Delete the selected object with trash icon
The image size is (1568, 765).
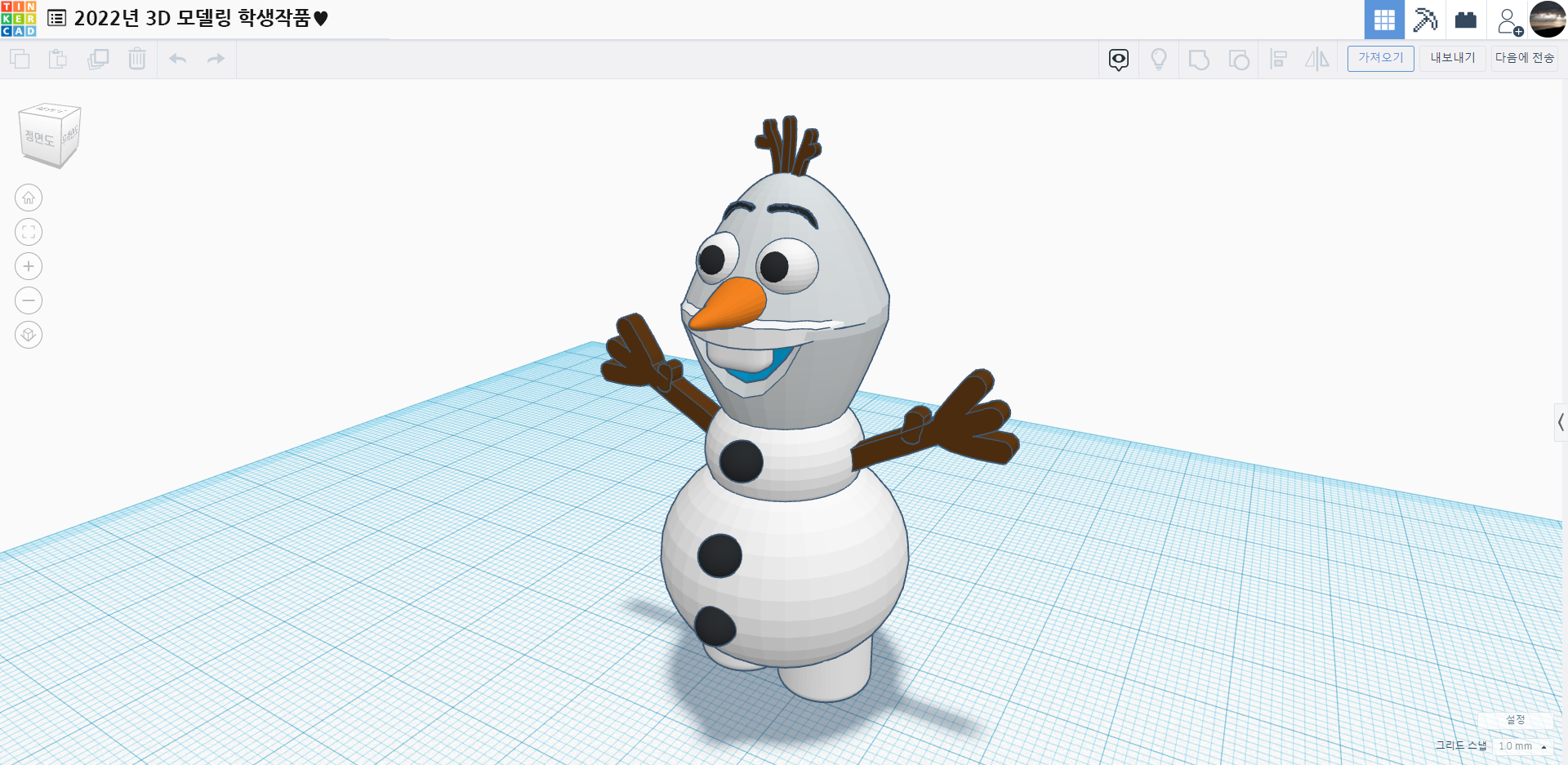tap(137, 59)
